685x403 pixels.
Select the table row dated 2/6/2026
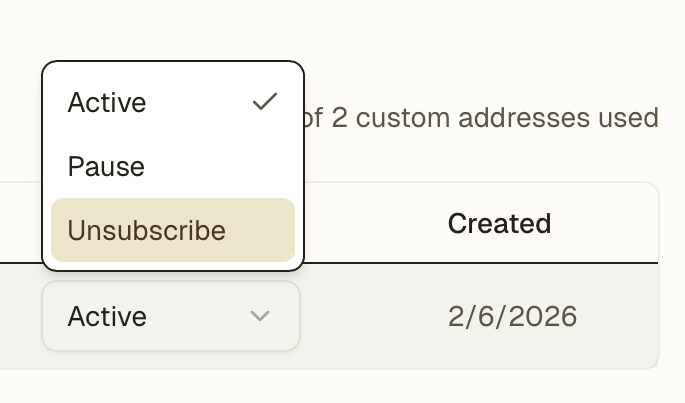coord(512,317)
